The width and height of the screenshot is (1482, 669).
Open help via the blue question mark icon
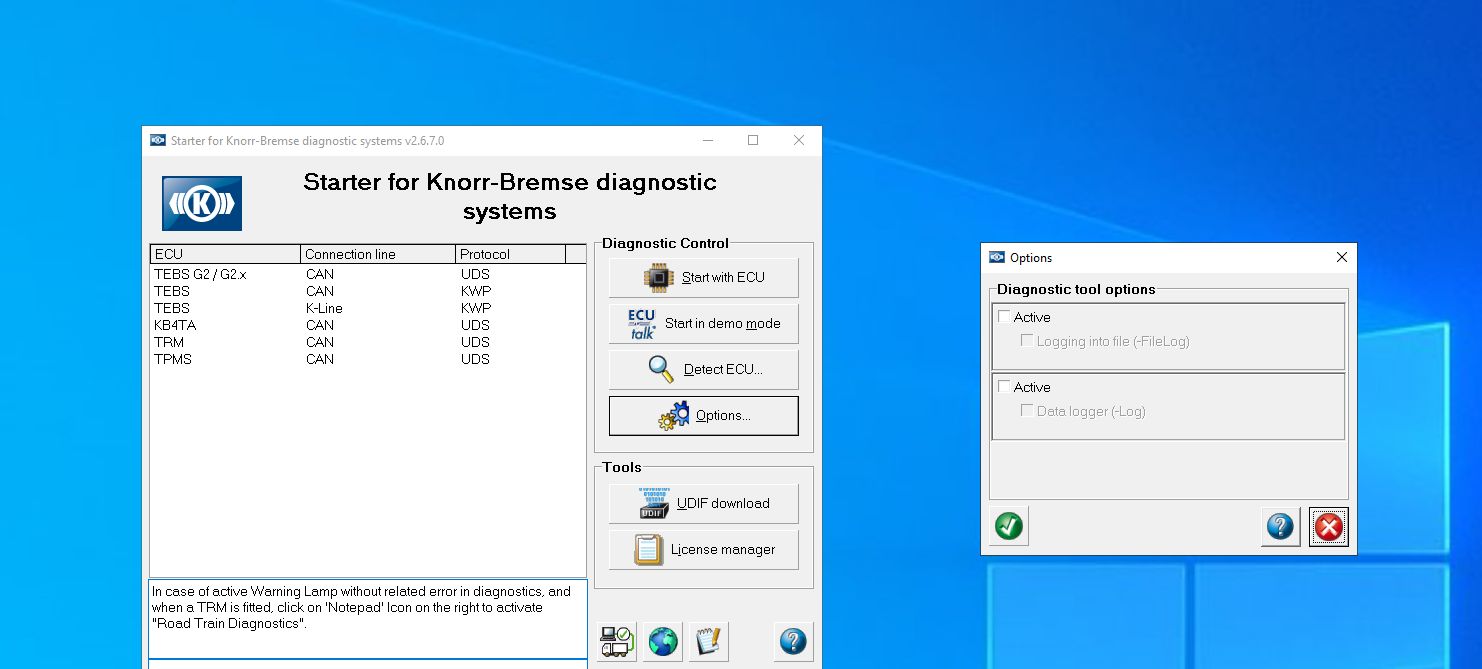tap(794, 641)
